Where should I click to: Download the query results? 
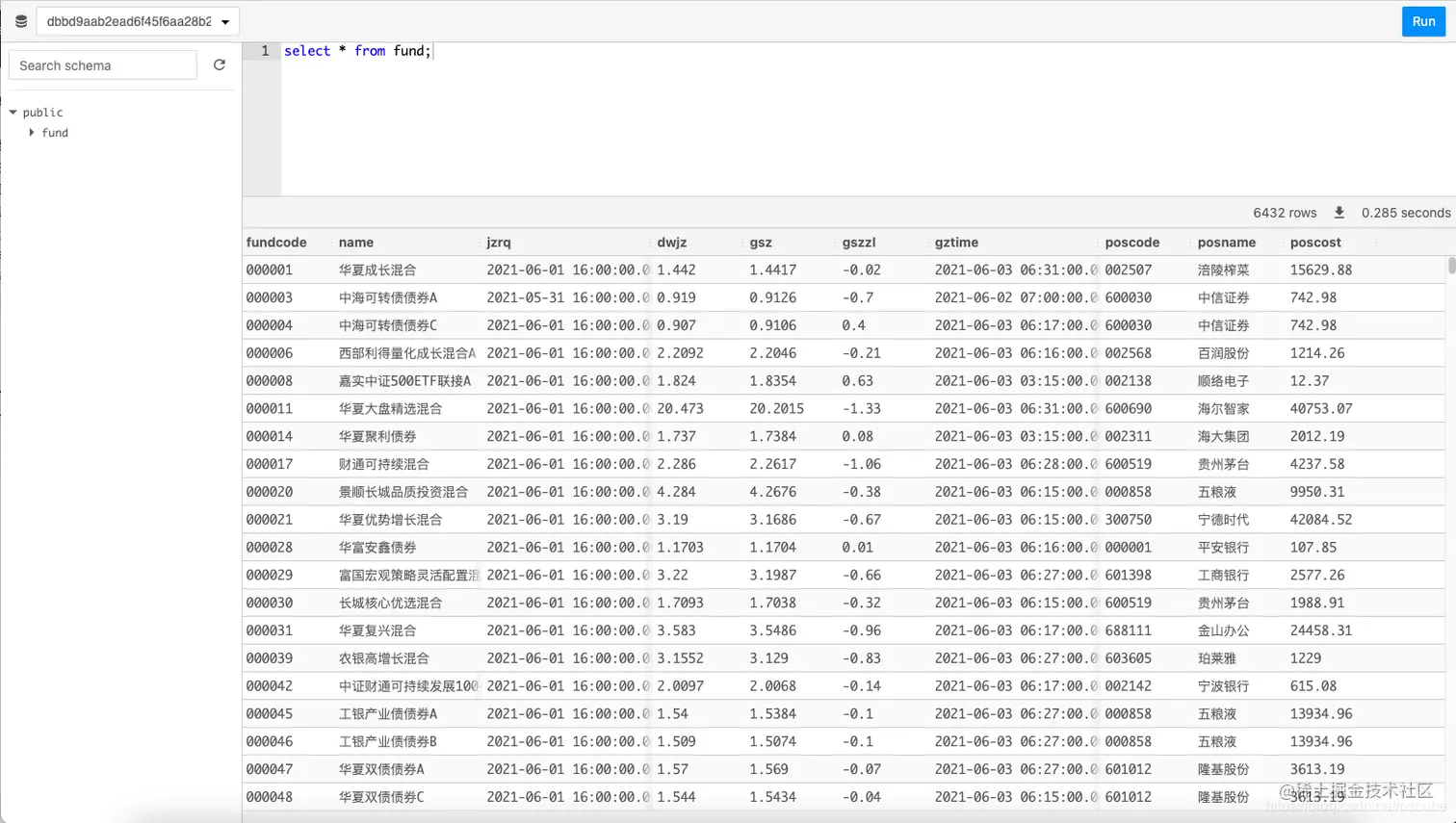click(x=1339, y=213)
